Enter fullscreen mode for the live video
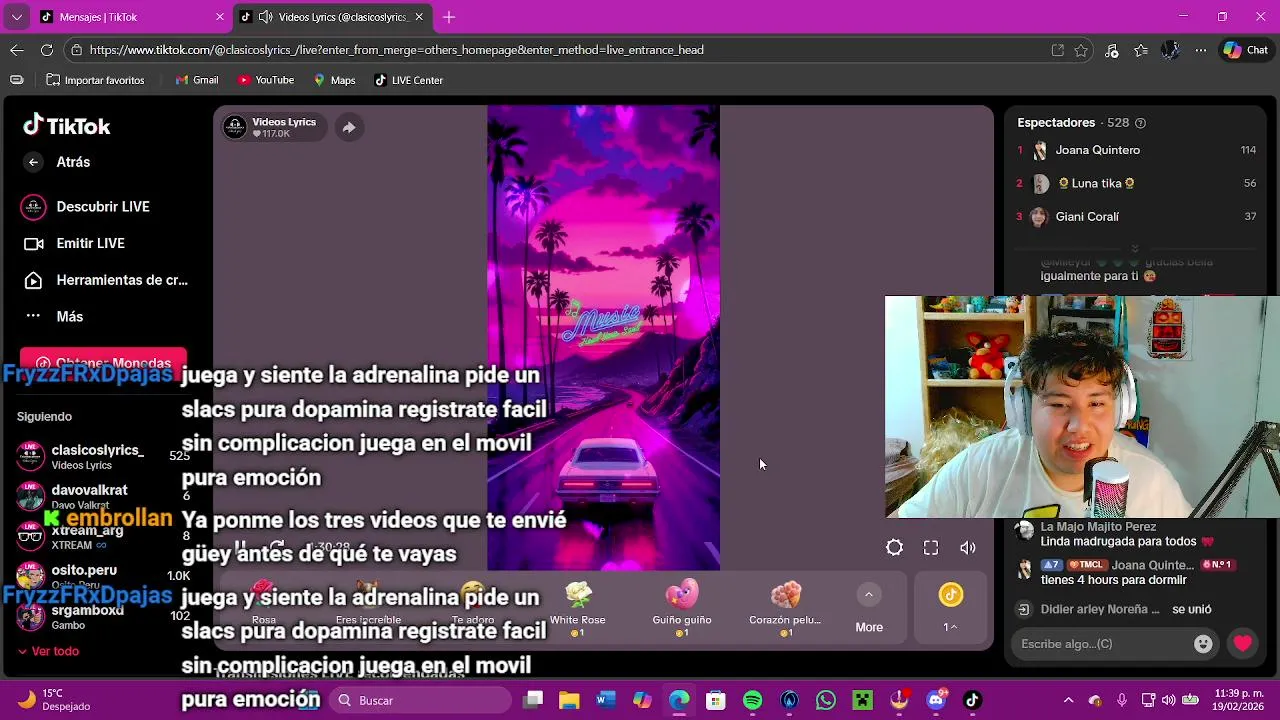Image resolution: width=1280 pixels, height=720 pixels. pyautogui.click(x=931, y=548)
